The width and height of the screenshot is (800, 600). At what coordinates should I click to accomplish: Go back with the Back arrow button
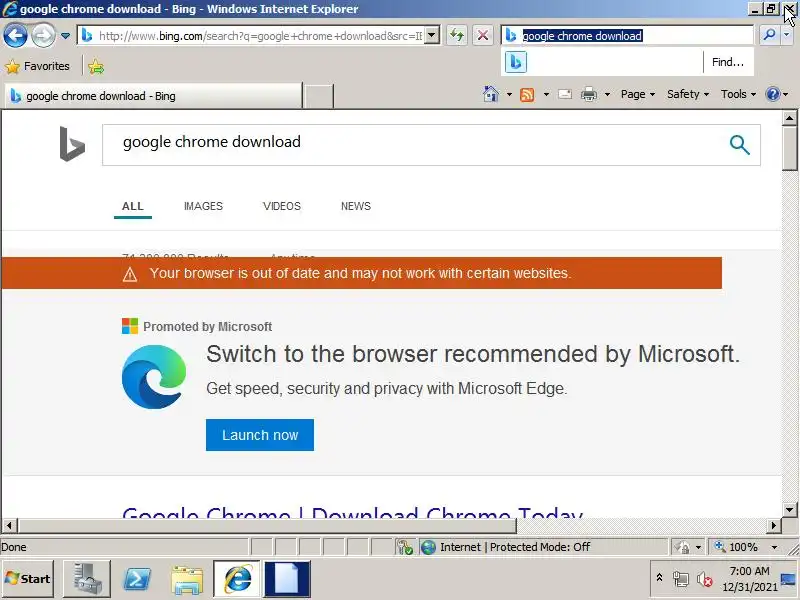coord(15,36)
